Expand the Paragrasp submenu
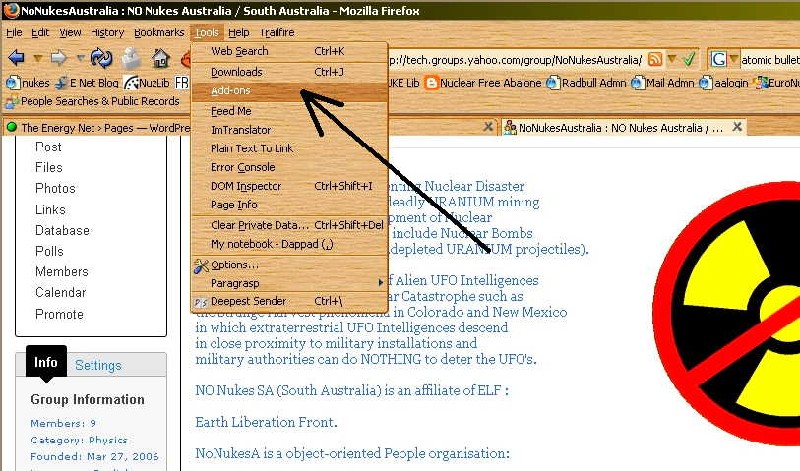 (289, 283)
